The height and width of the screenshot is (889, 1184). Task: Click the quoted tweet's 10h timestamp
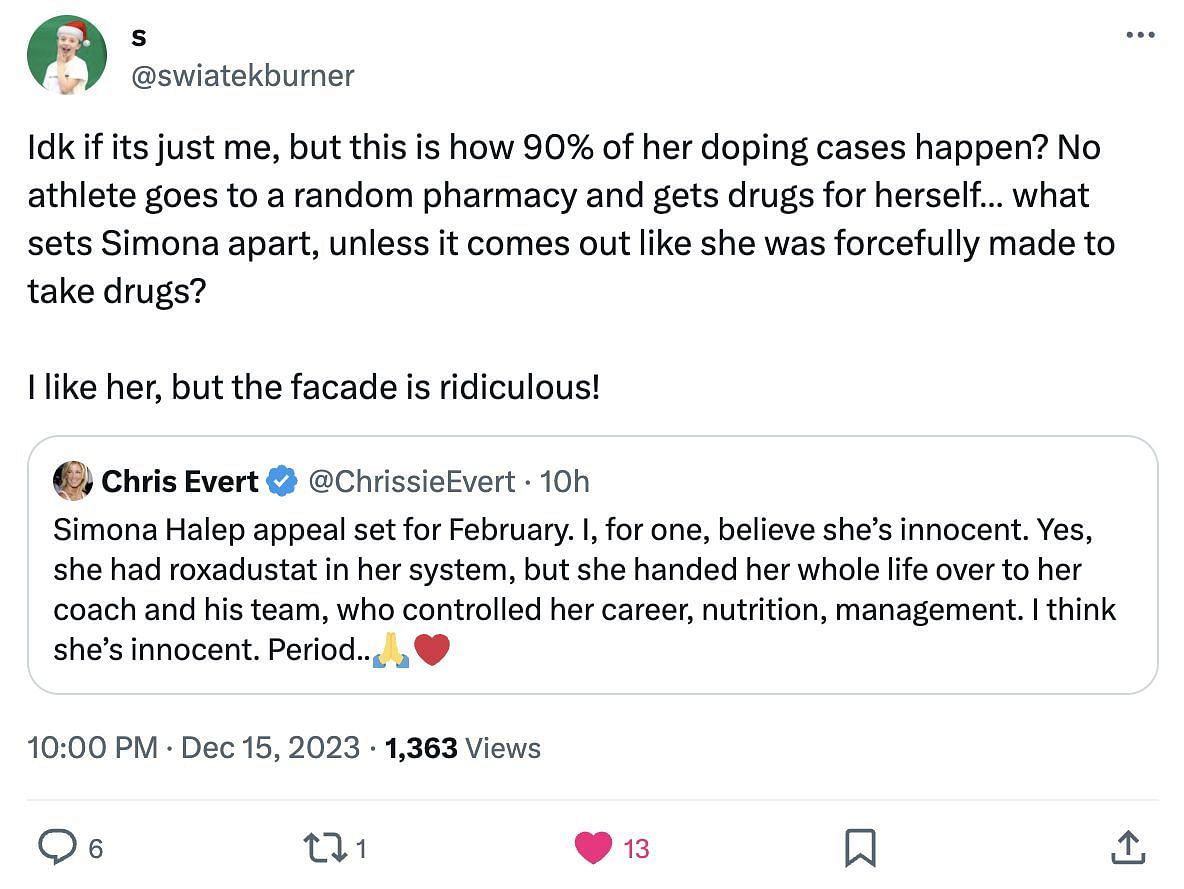point(565,482)
